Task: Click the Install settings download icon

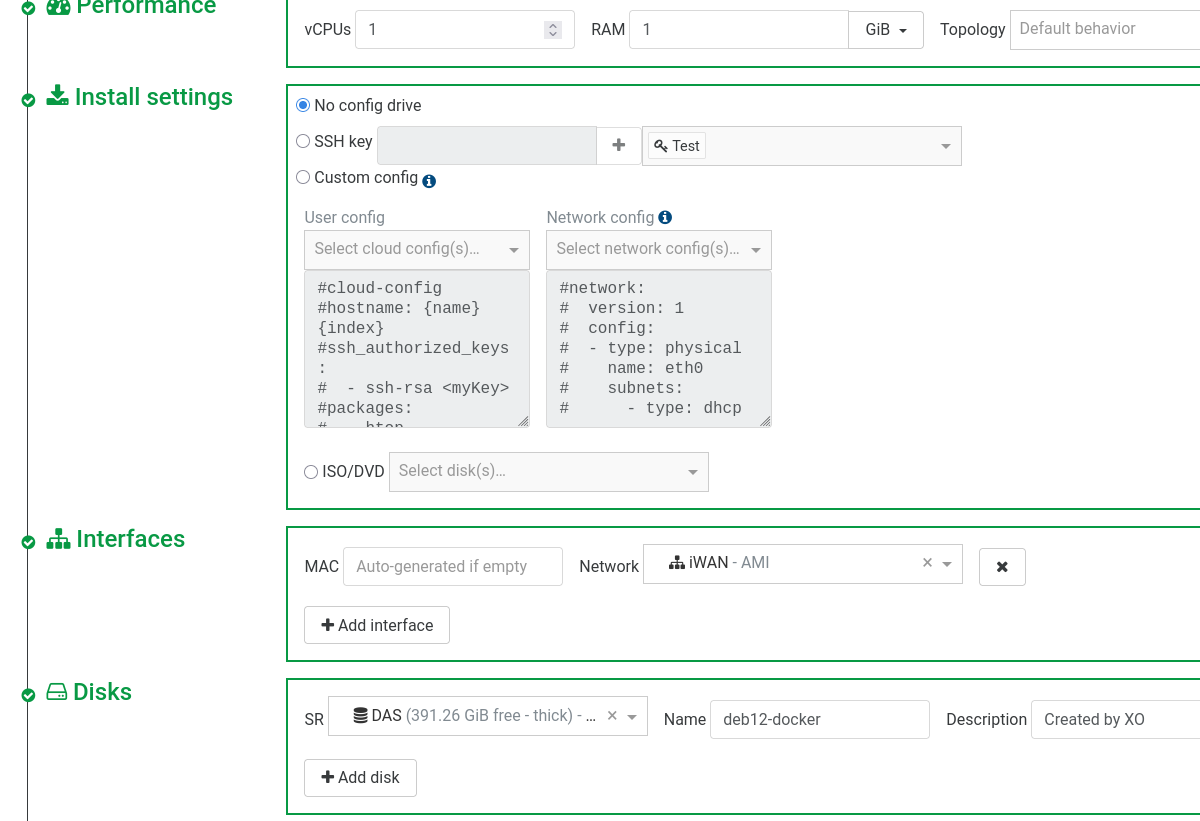Action: pos(58,97)
